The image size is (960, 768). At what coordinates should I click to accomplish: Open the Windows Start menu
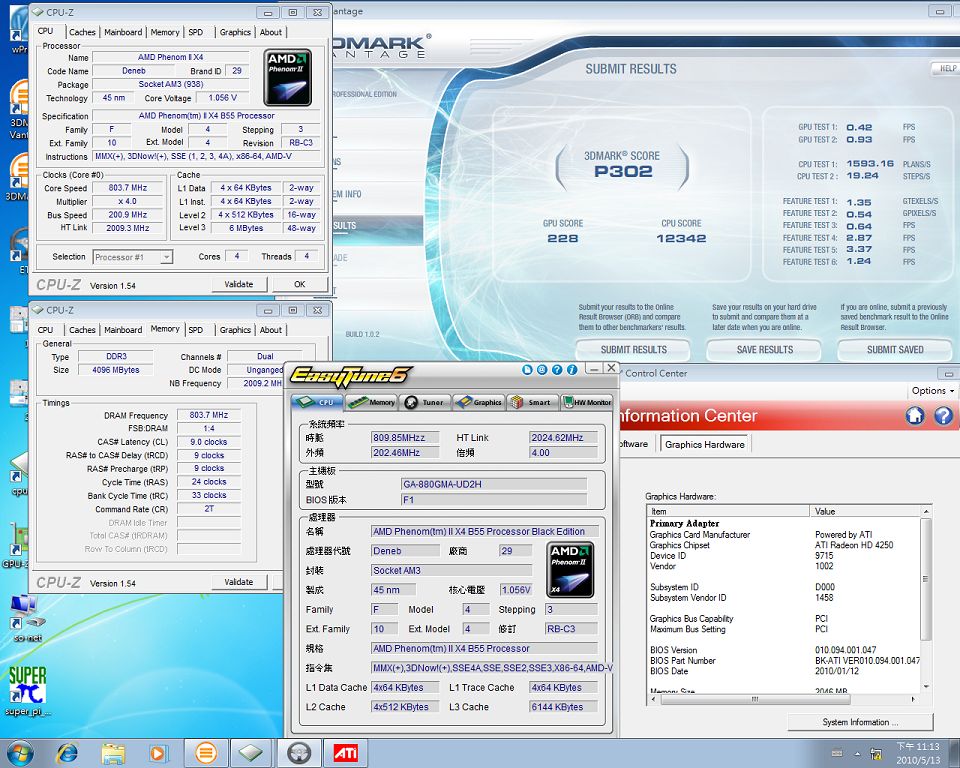18,753
